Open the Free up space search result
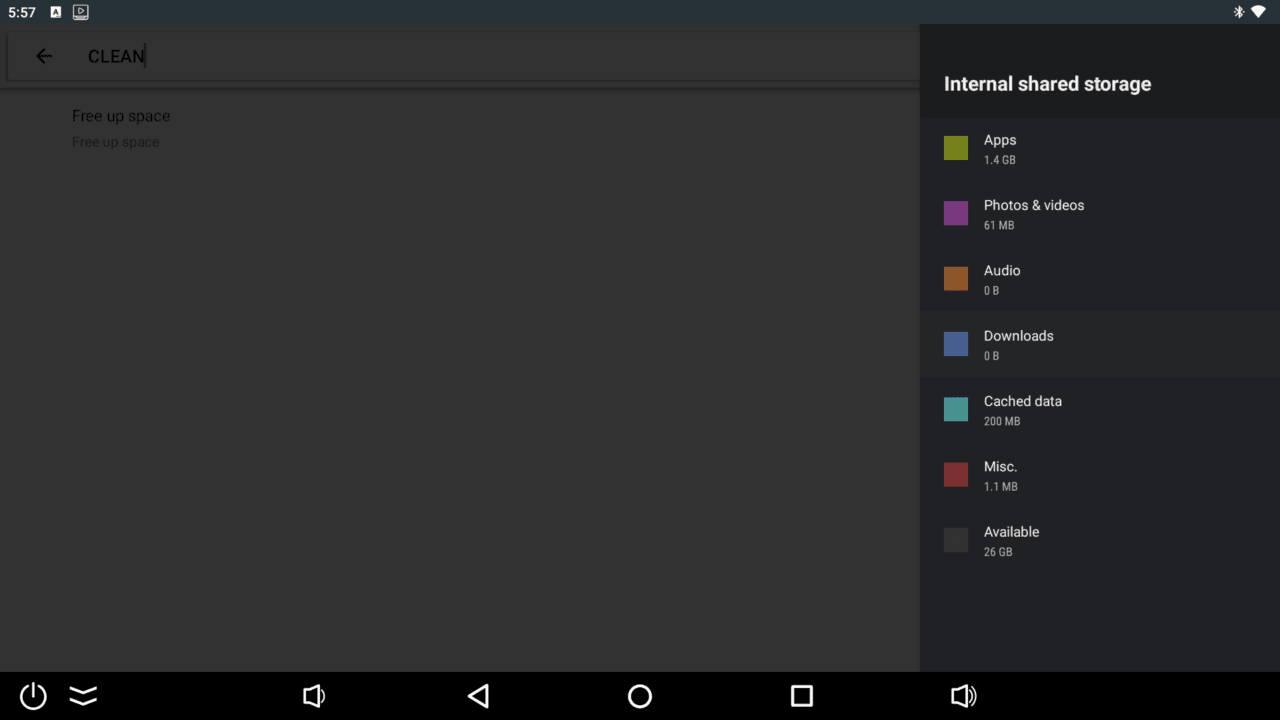 pyautogui.click(x=121, y=127)
